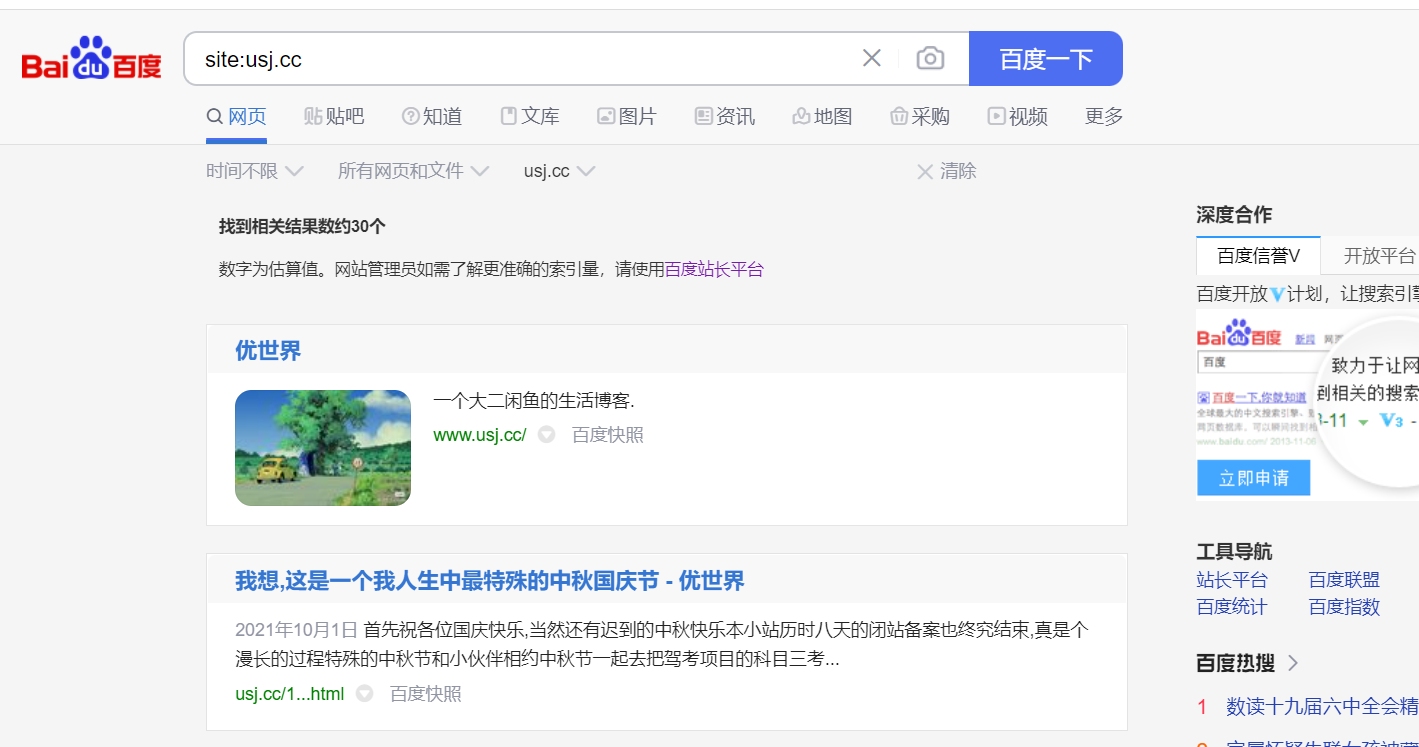Expand the 时间不限 time filter

point(254,171)
